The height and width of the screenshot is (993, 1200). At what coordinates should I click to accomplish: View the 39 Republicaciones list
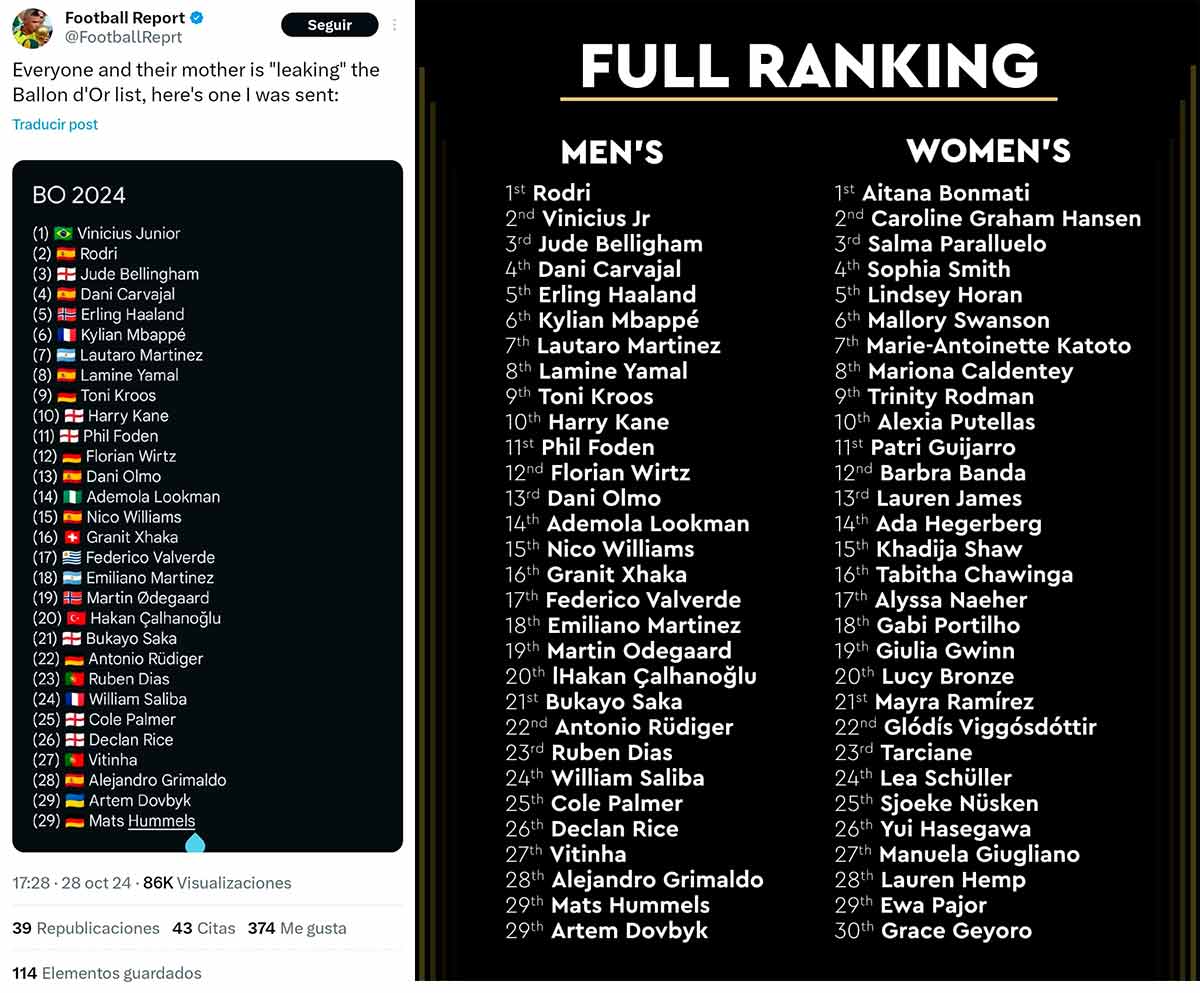click(x=86, y=928)
